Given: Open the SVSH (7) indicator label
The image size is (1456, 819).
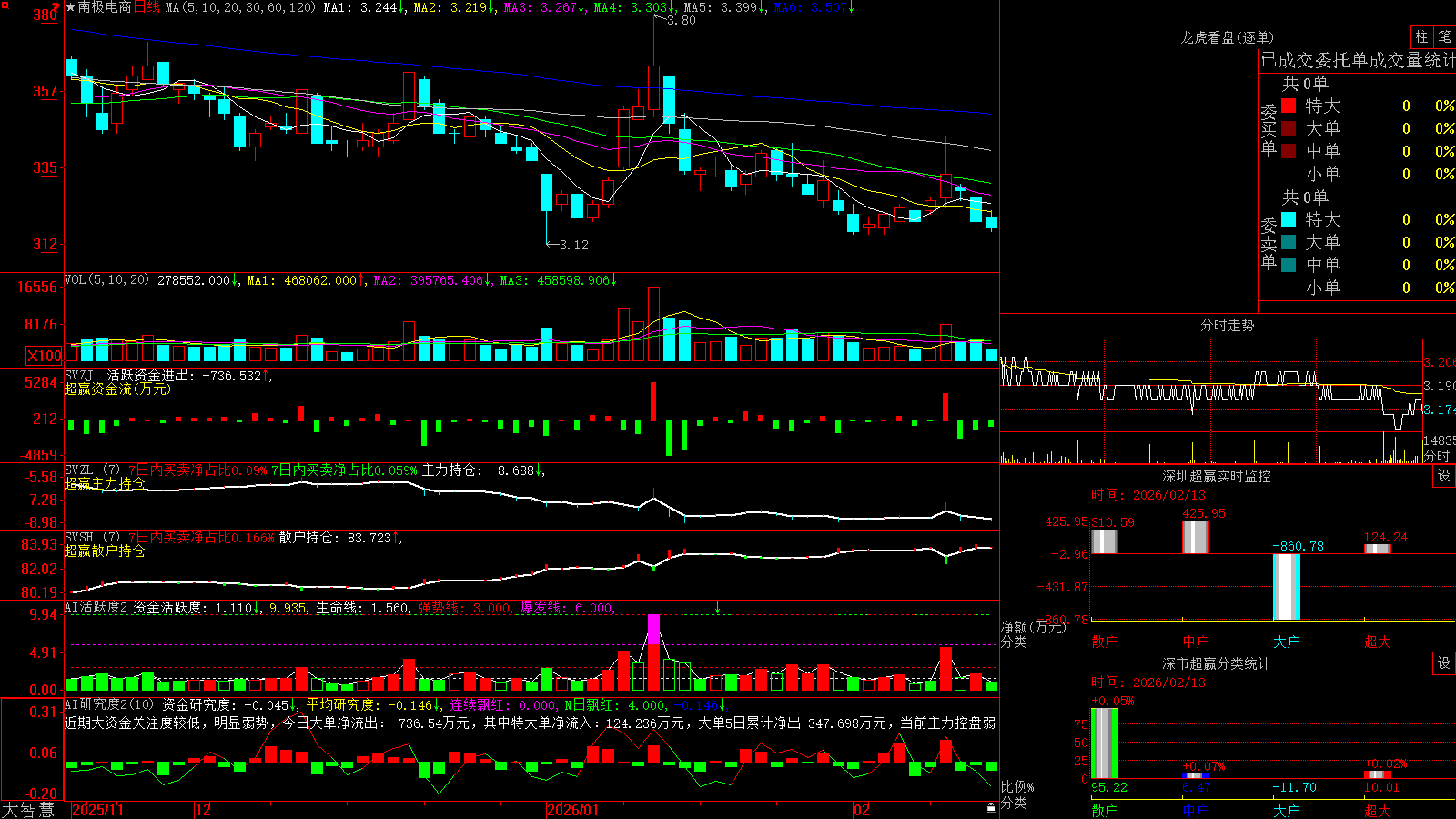Looking at the screenshot, I should 92,538.
